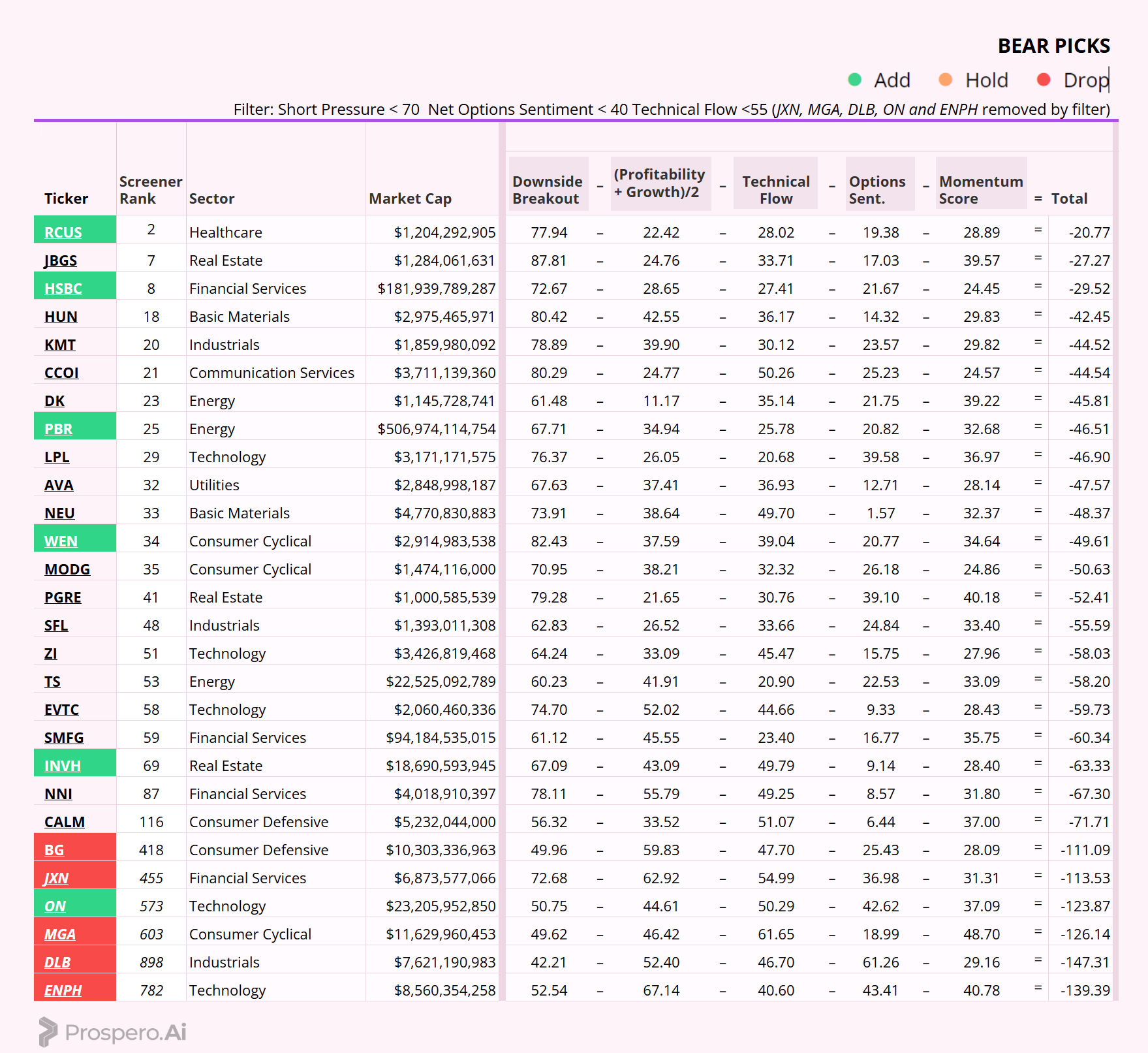Viewport: 1148px width, 1053px height.
Task: Click the HUN ticker link
Action: (x=61, y=317)
